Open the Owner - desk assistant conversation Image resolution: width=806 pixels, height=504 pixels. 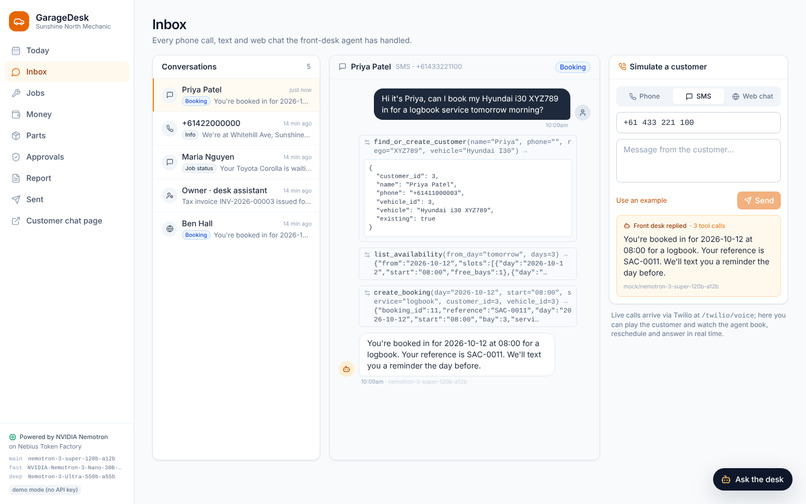[x=236, y=195]
